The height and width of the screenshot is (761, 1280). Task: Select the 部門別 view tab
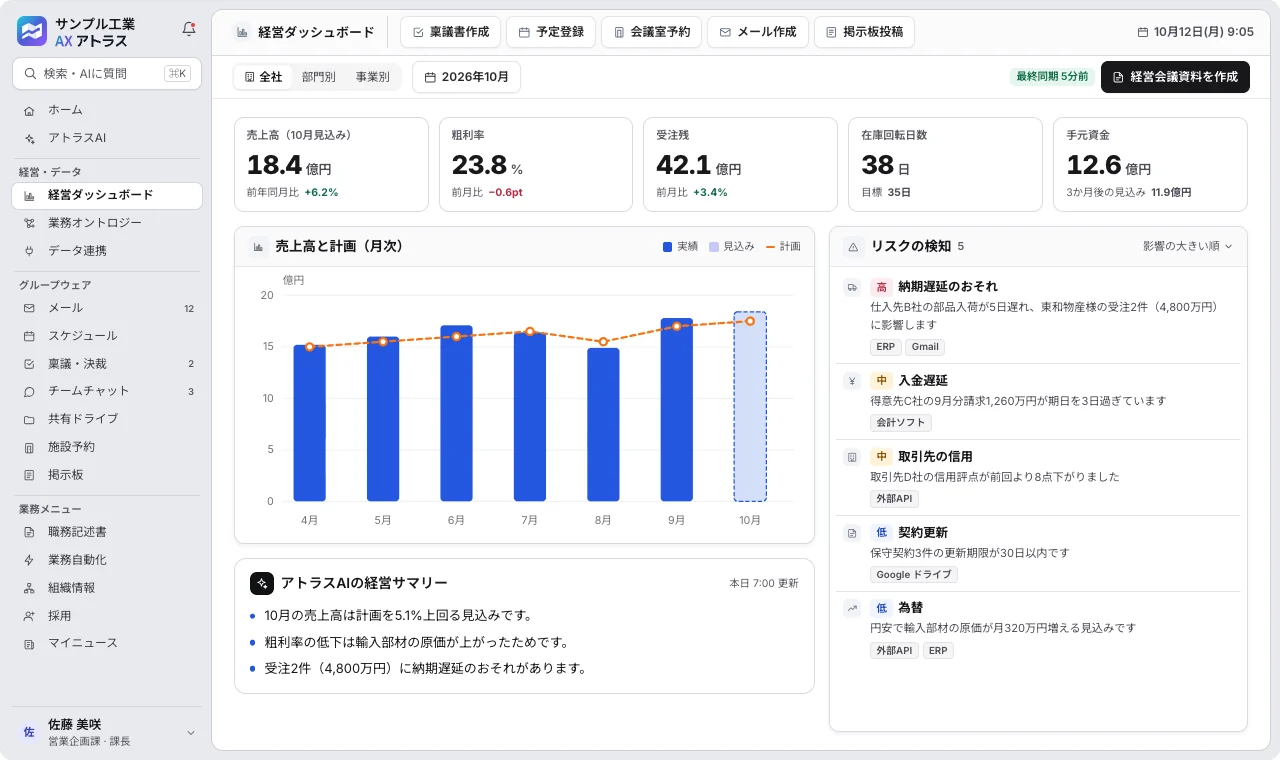[319, 77]
